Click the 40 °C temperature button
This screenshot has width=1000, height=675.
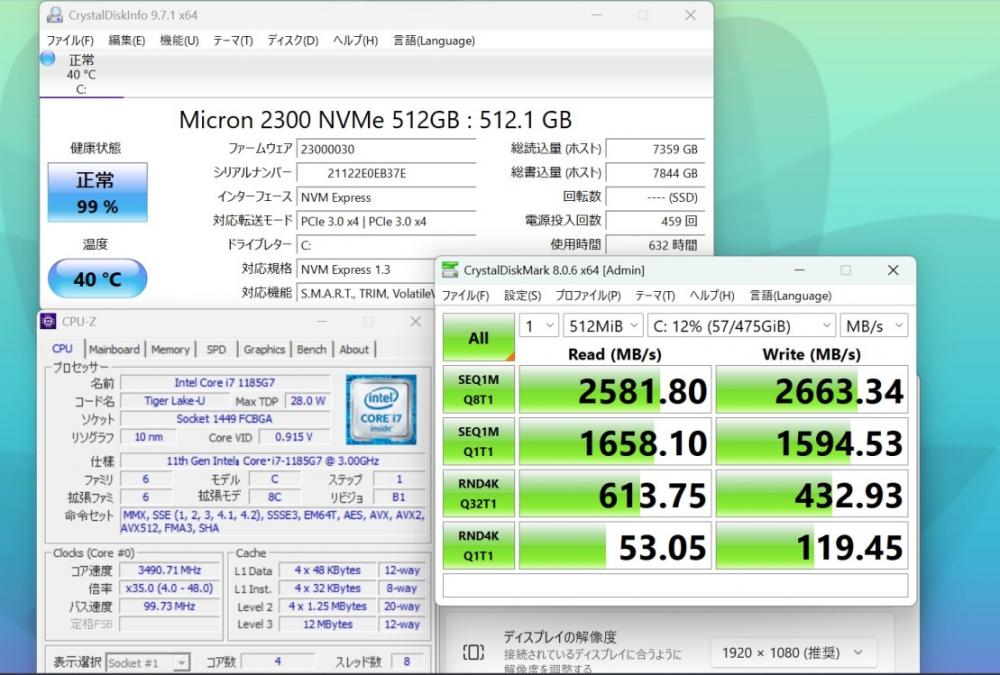coord(98,279)
